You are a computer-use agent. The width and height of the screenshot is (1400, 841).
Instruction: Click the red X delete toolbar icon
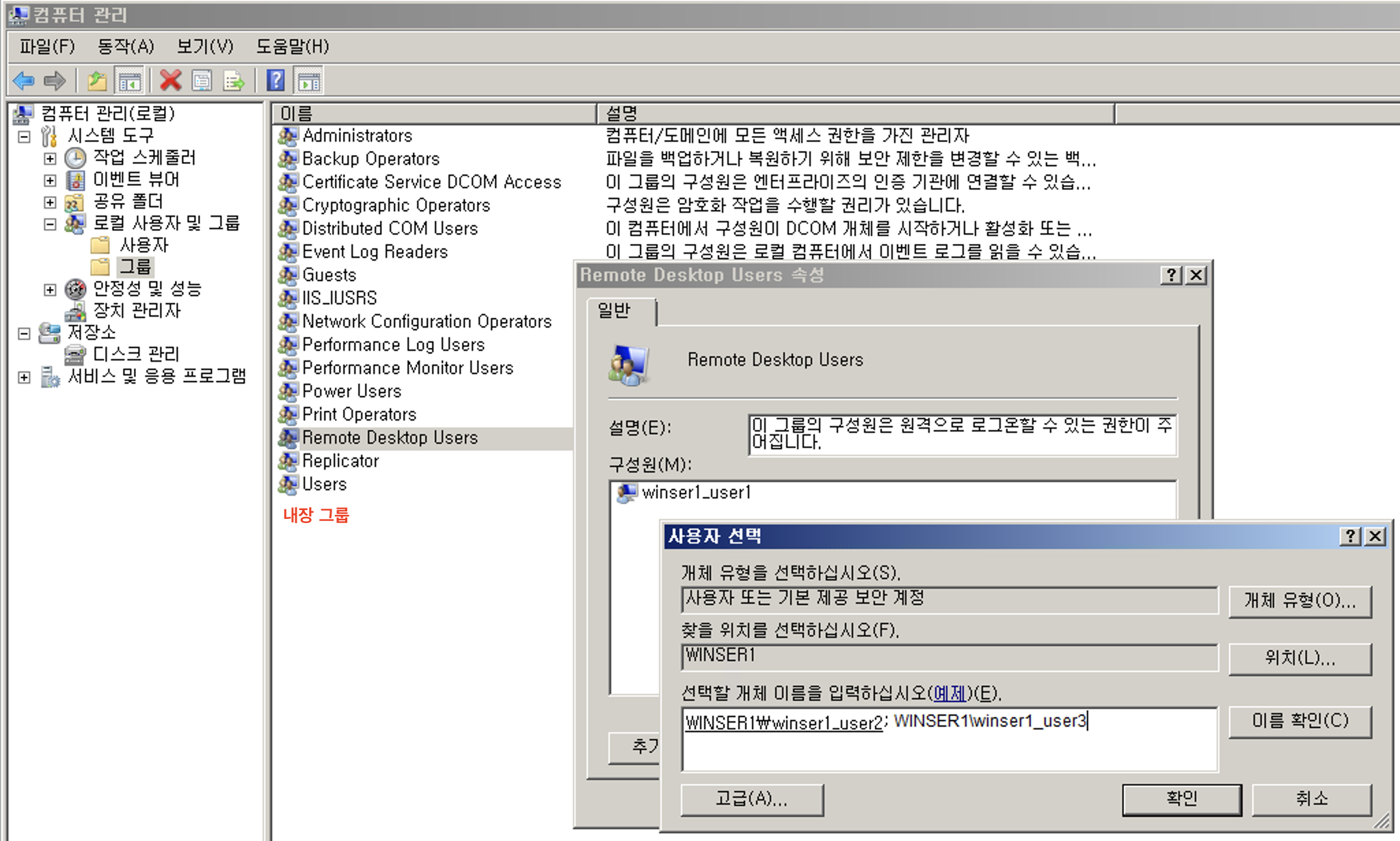(x=170, y=81)
